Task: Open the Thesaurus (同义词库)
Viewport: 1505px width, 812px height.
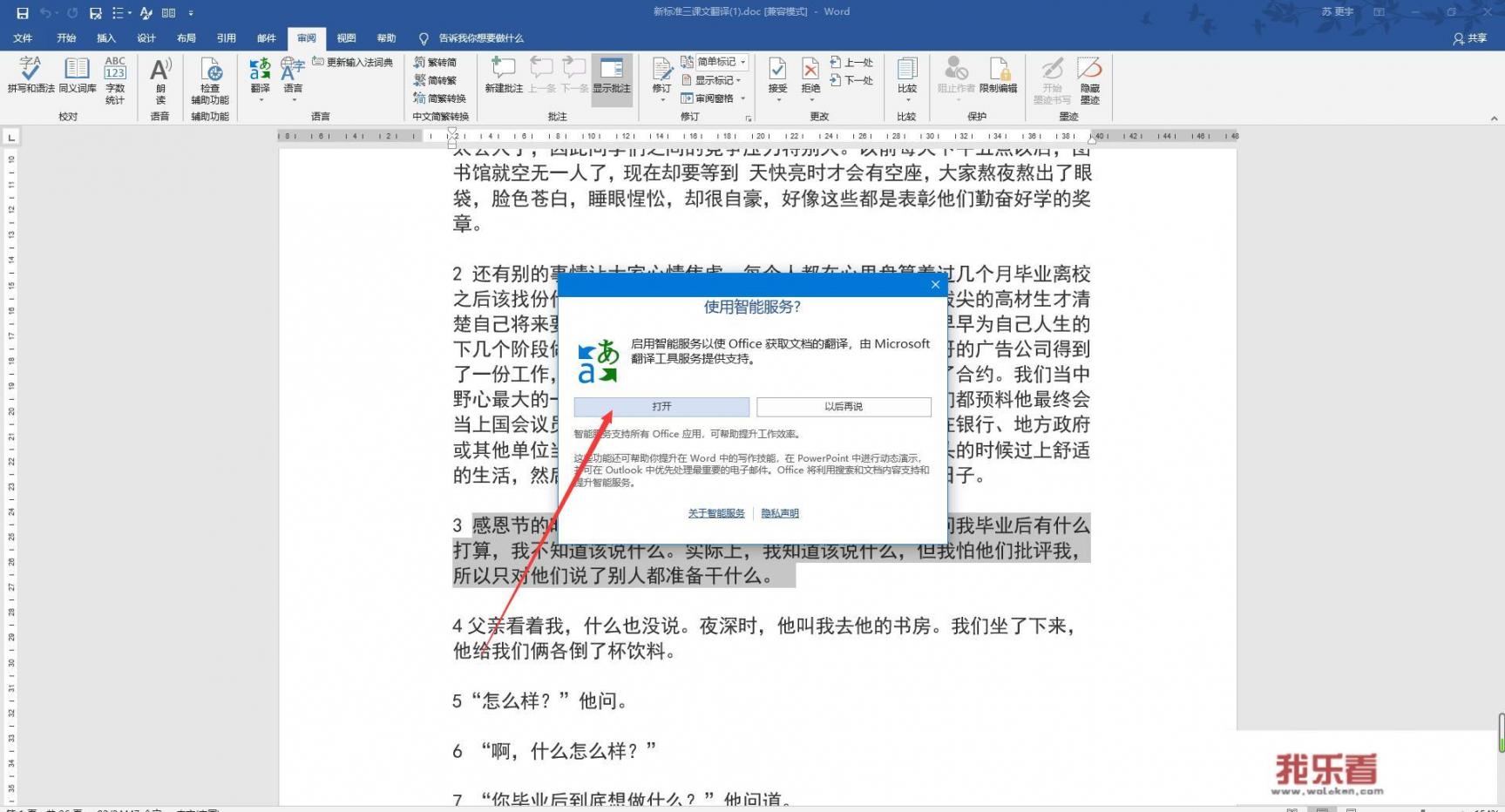Action: pyautogui.click(x=78, y=75)
